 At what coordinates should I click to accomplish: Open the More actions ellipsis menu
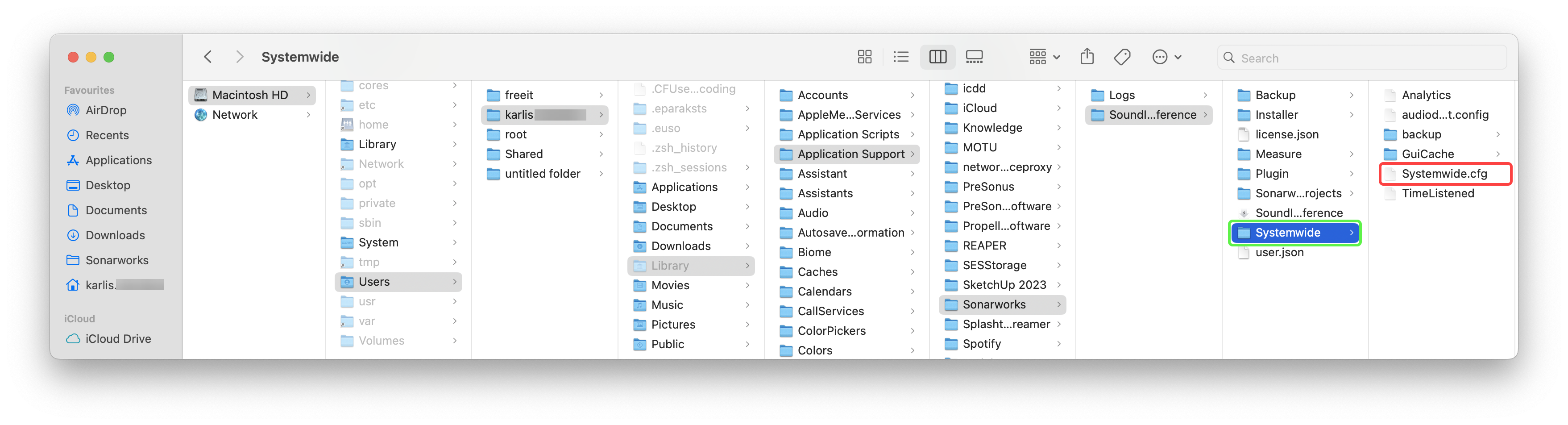[1166, 57]
